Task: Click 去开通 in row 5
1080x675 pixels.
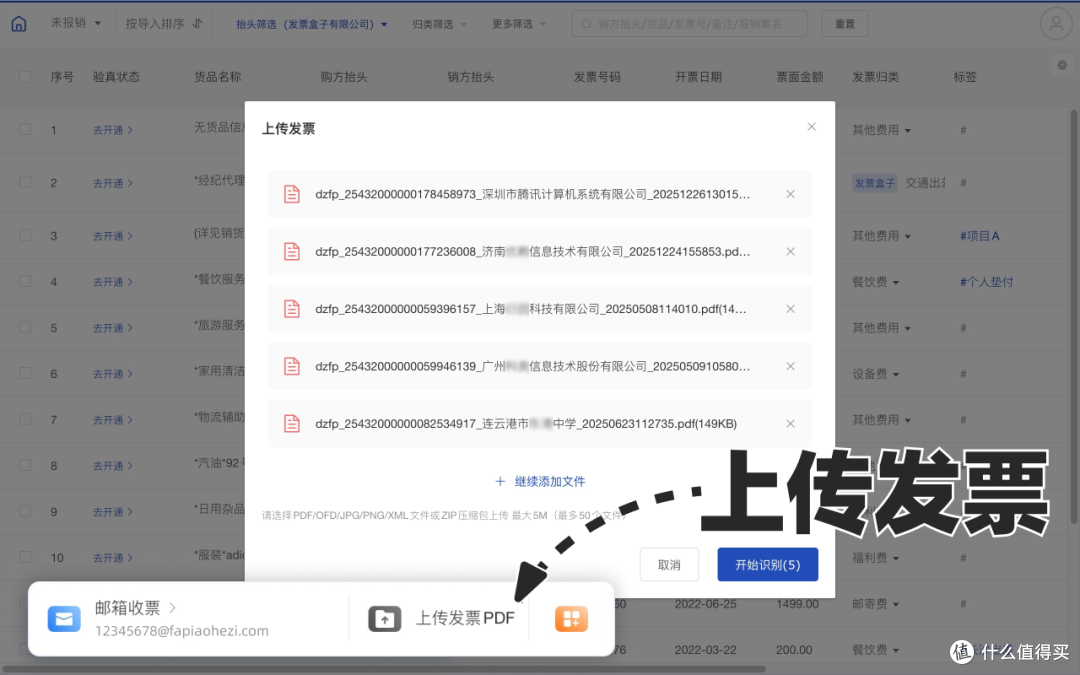Action: [x=112, y=328]
